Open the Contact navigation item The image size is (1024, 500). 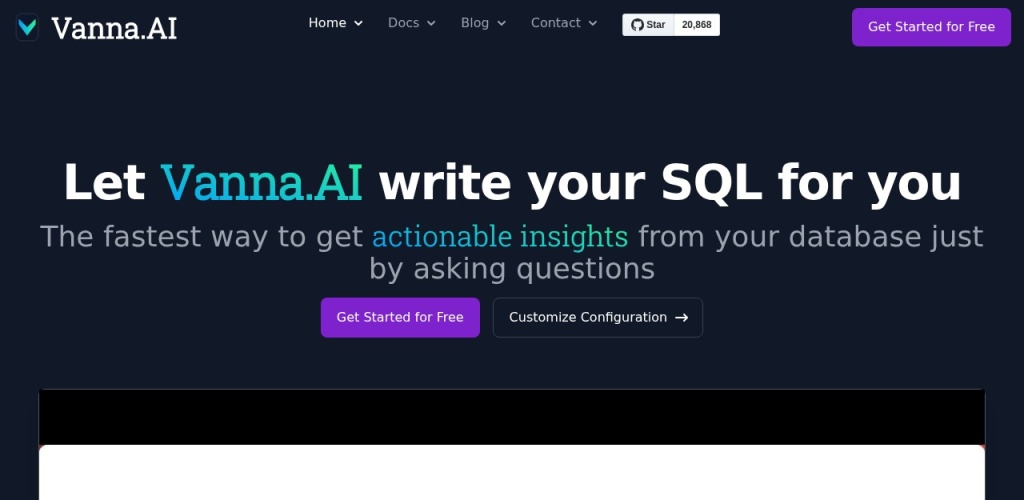click(x=555, y=23)
